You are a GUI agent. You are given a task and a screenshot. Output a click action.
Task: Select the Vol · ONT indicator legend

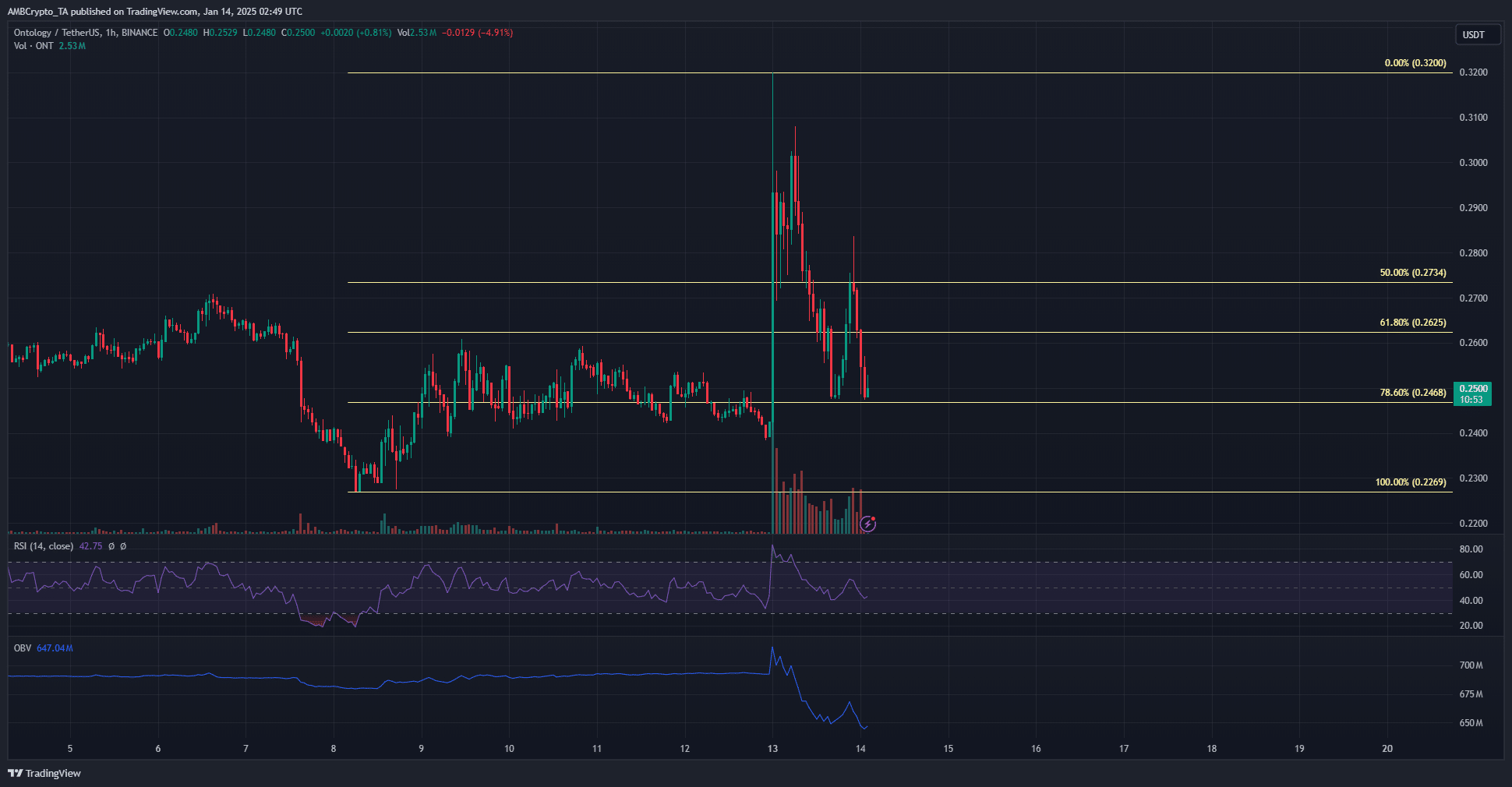[x=34, y=46]
